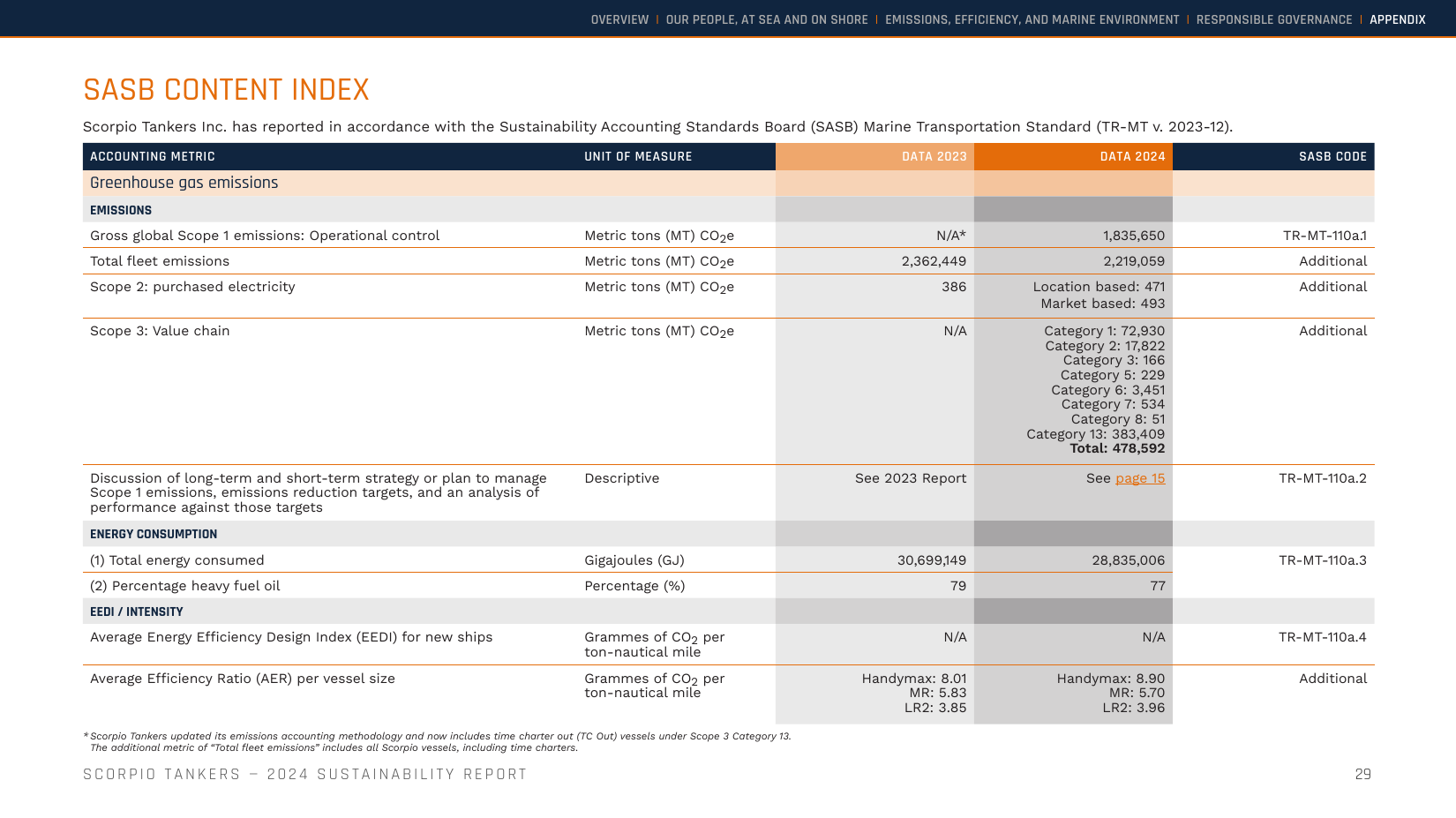Open the Overview section in top navigation
1456x818 pixels.
pos(619,19)
